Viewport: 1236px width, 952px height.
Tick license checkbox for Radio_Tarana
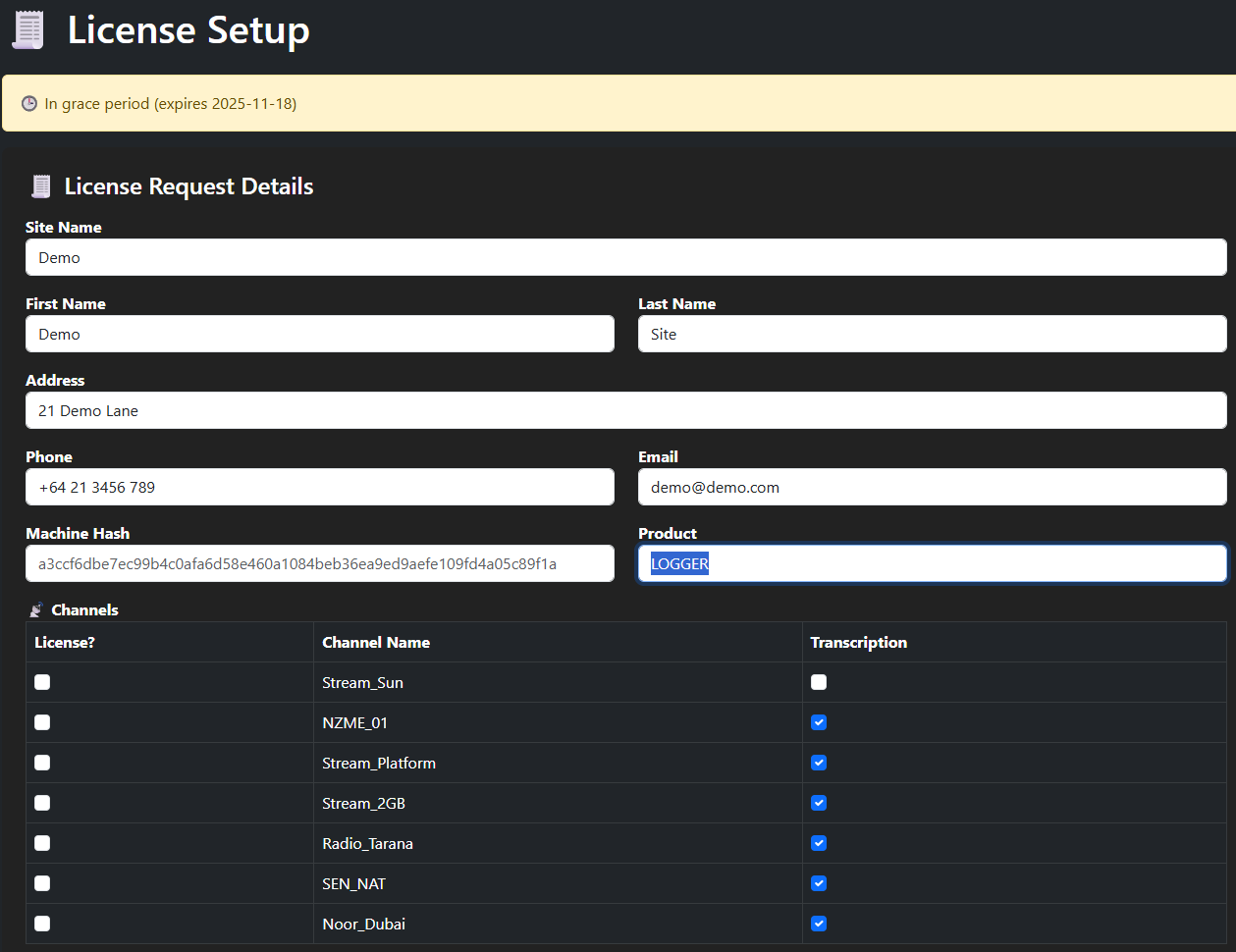tap(42, 843)
